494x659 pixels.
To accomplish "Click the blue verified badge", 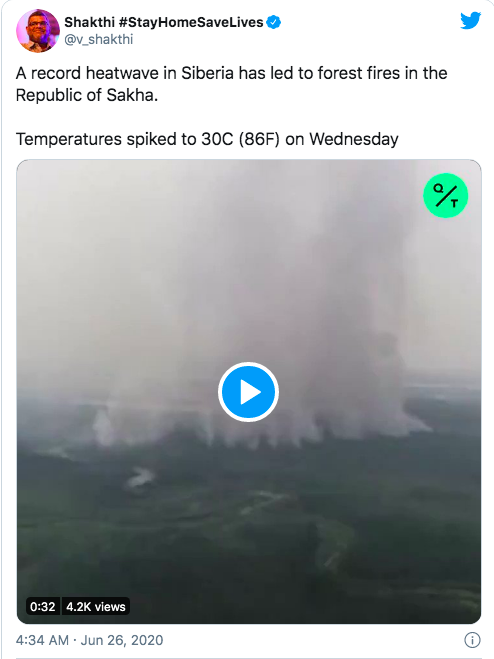I will click(274, 22).
